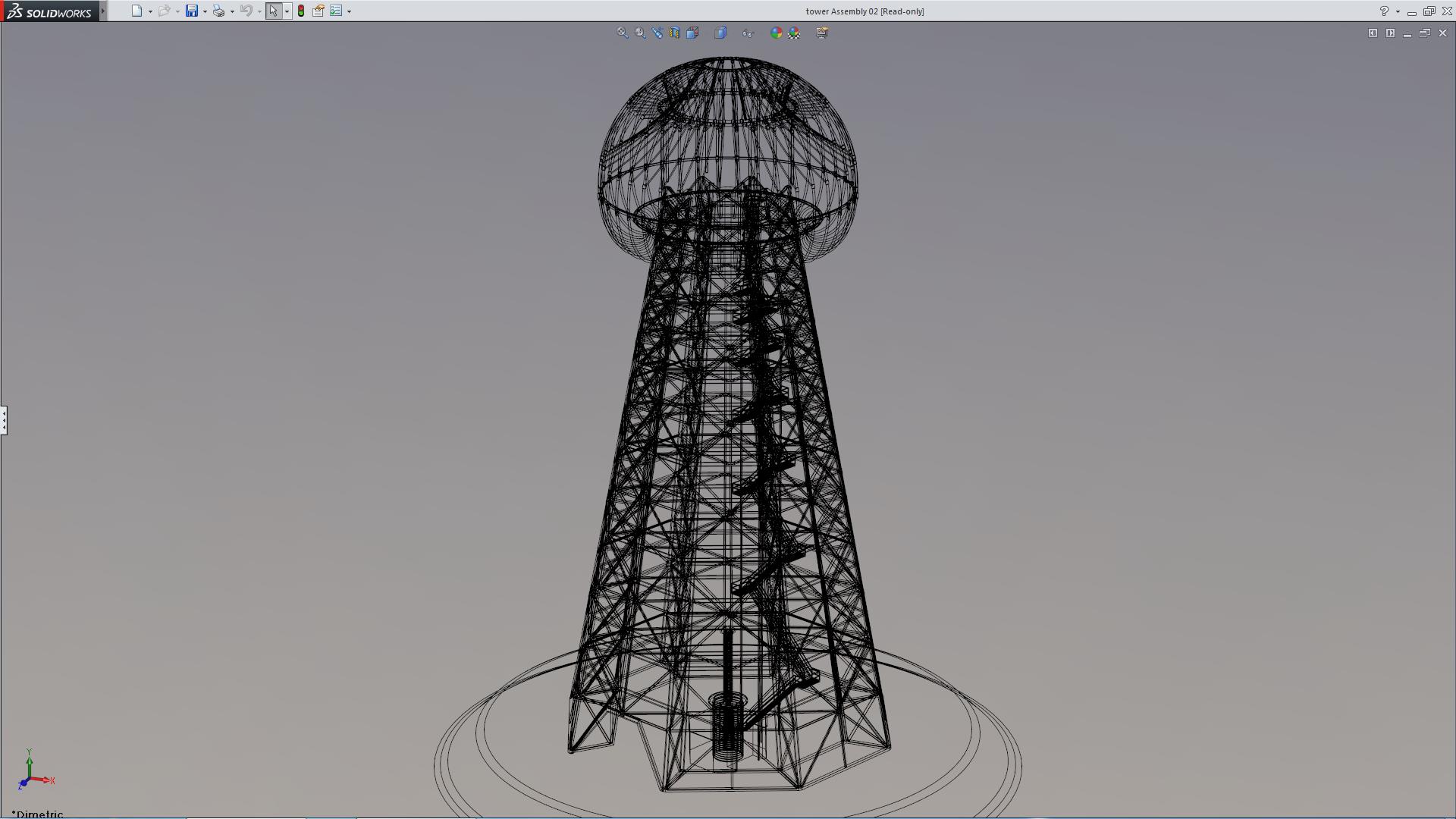Expand the Save button dropdown arrow
Screen dimensions: 1456x819
(205, 11)
